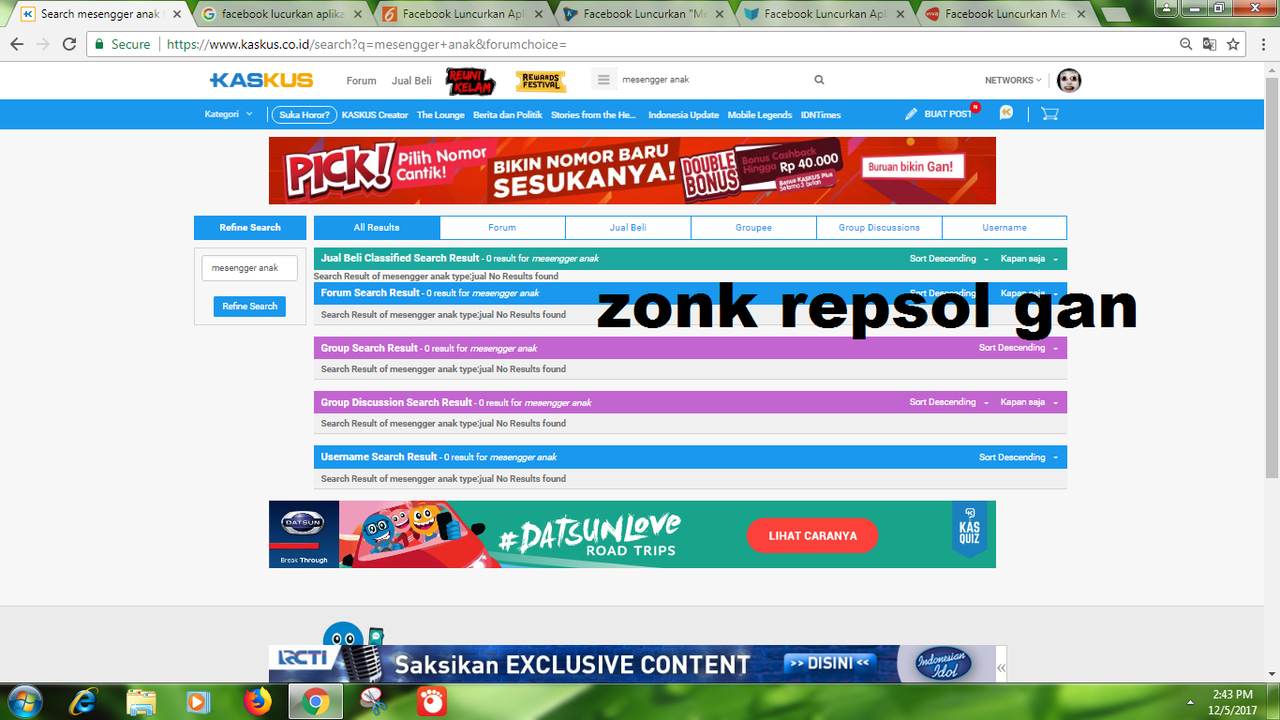Open Sort Descending in Group Discussion results
The height and width of the screenshot is (720, 1280).
[949, 402]
